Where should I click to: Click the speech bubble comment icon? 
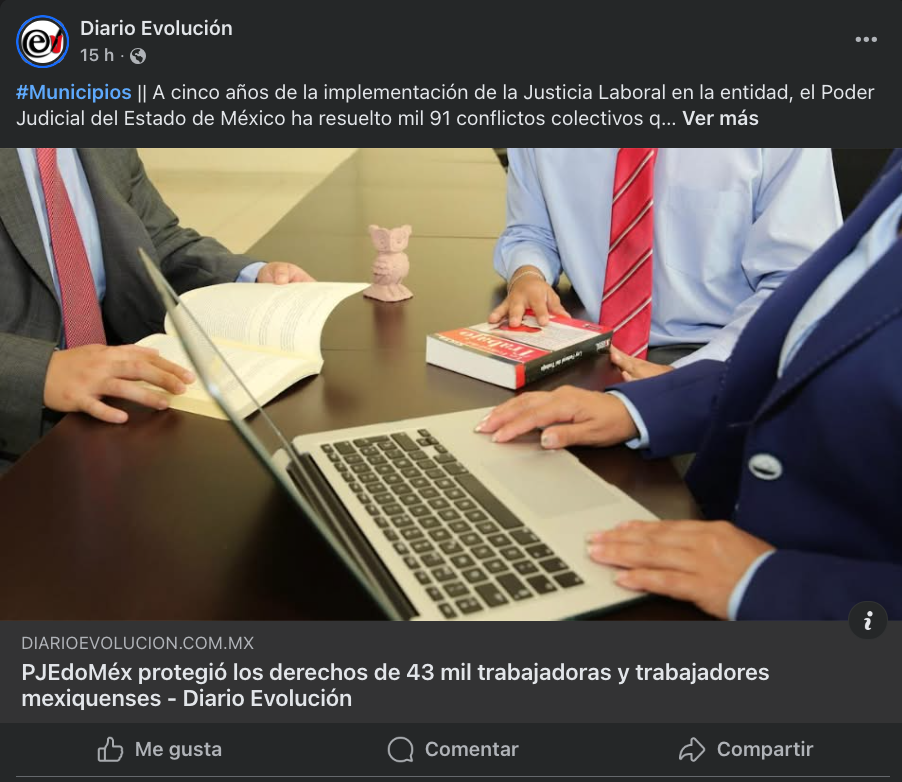point(400,749)
